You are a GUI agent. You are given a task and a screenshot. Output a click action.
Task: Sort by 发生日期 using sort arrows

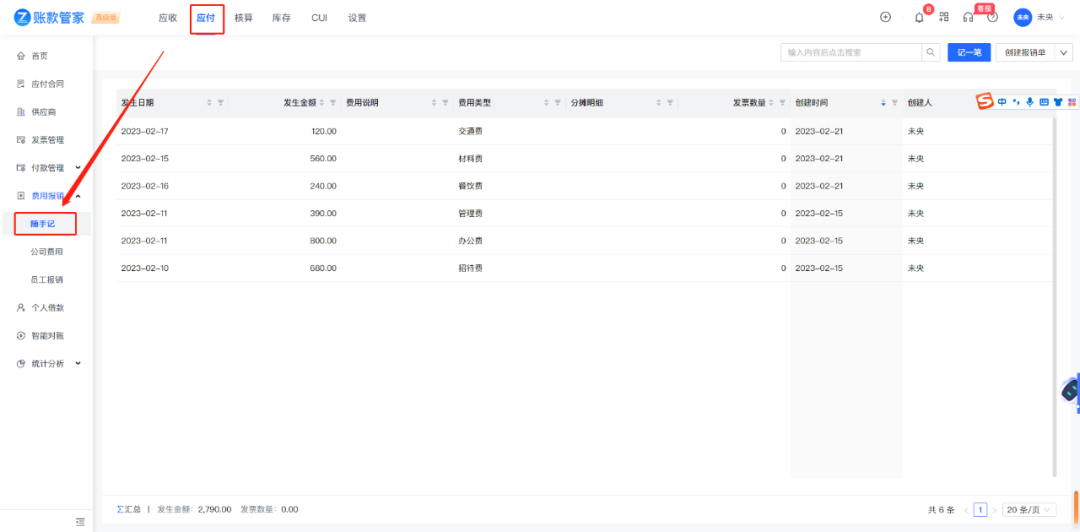pyautogui.click(x=209, y=103)
